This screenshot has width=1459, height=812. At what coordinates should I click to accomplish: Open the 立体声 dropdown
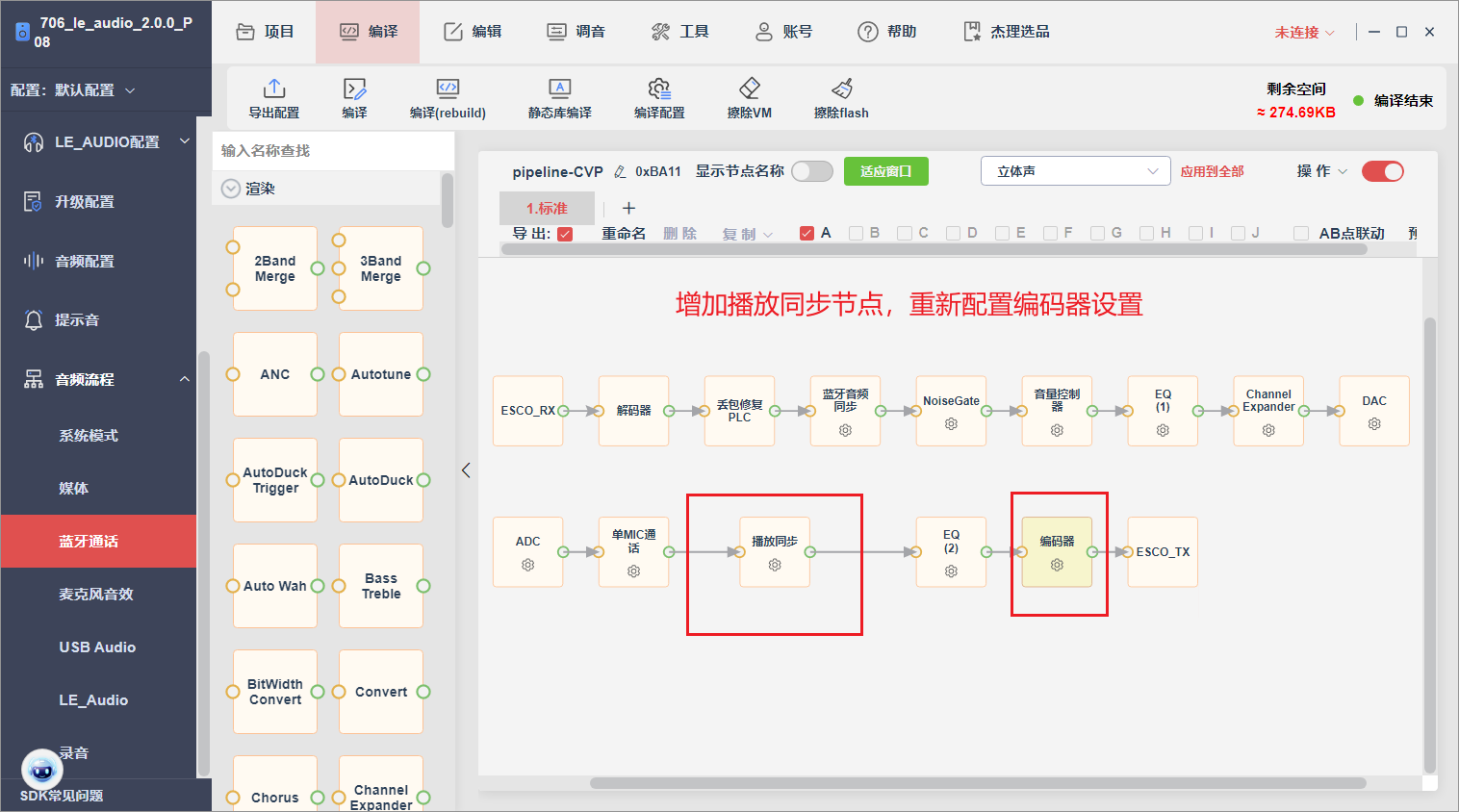click(x=1076, y=171)
